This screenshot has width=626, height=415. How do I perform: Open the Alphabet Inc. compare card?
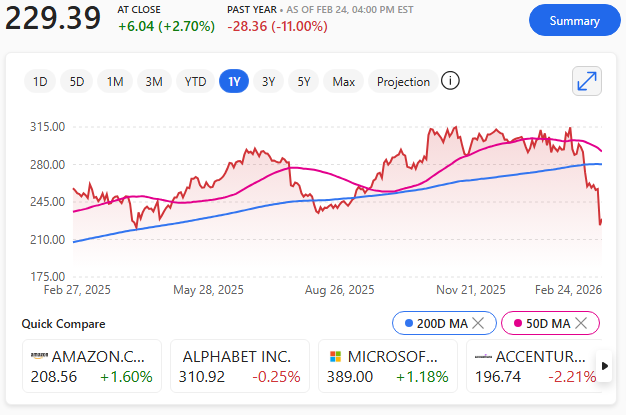238,366
